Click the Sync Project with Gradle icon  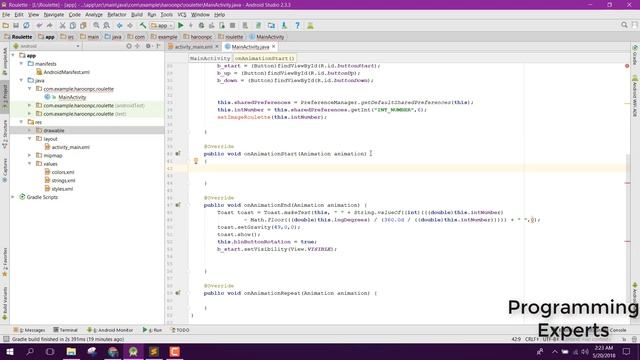(x=258, y=25)
